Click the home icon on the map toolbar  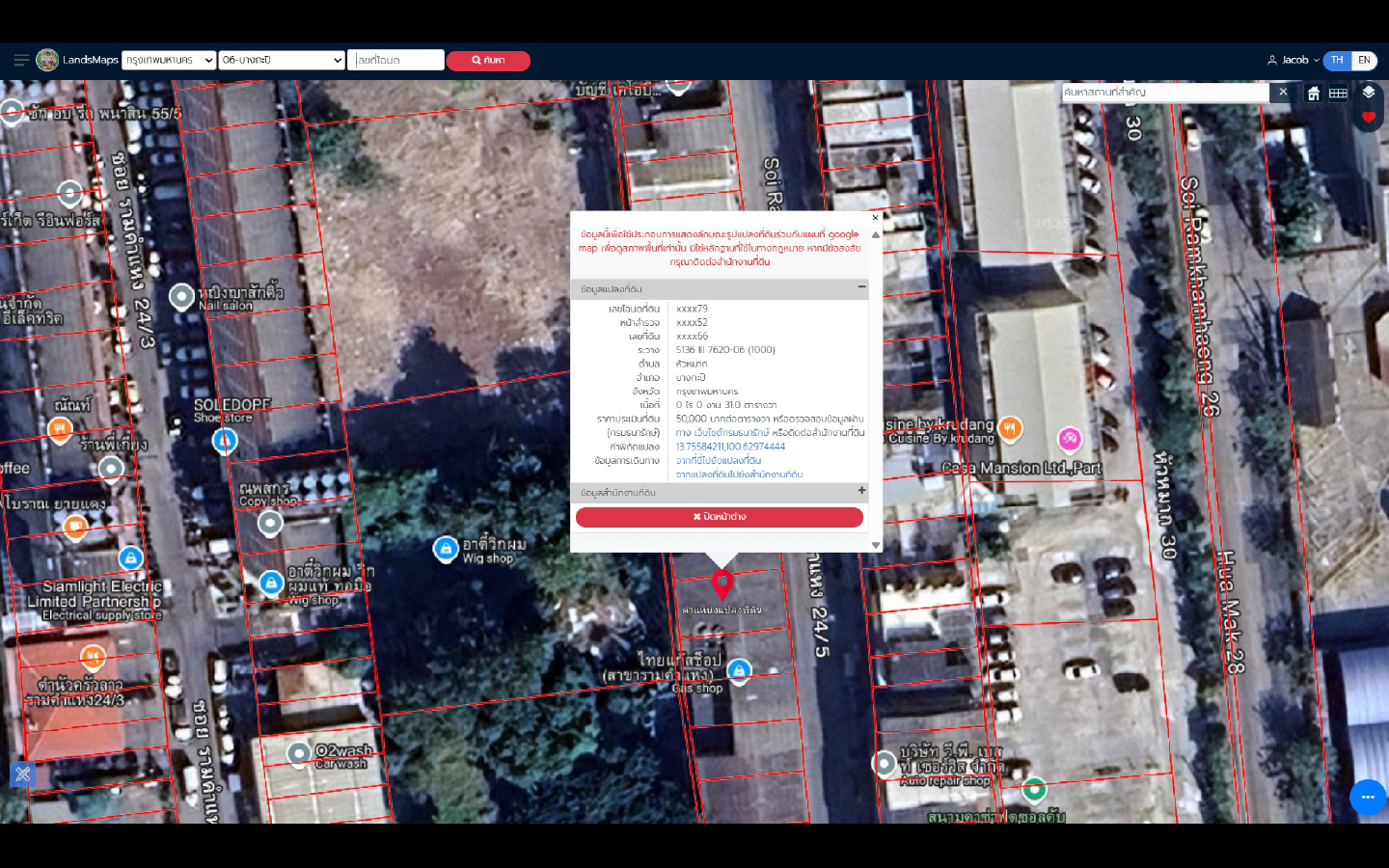coord(1313,94)
